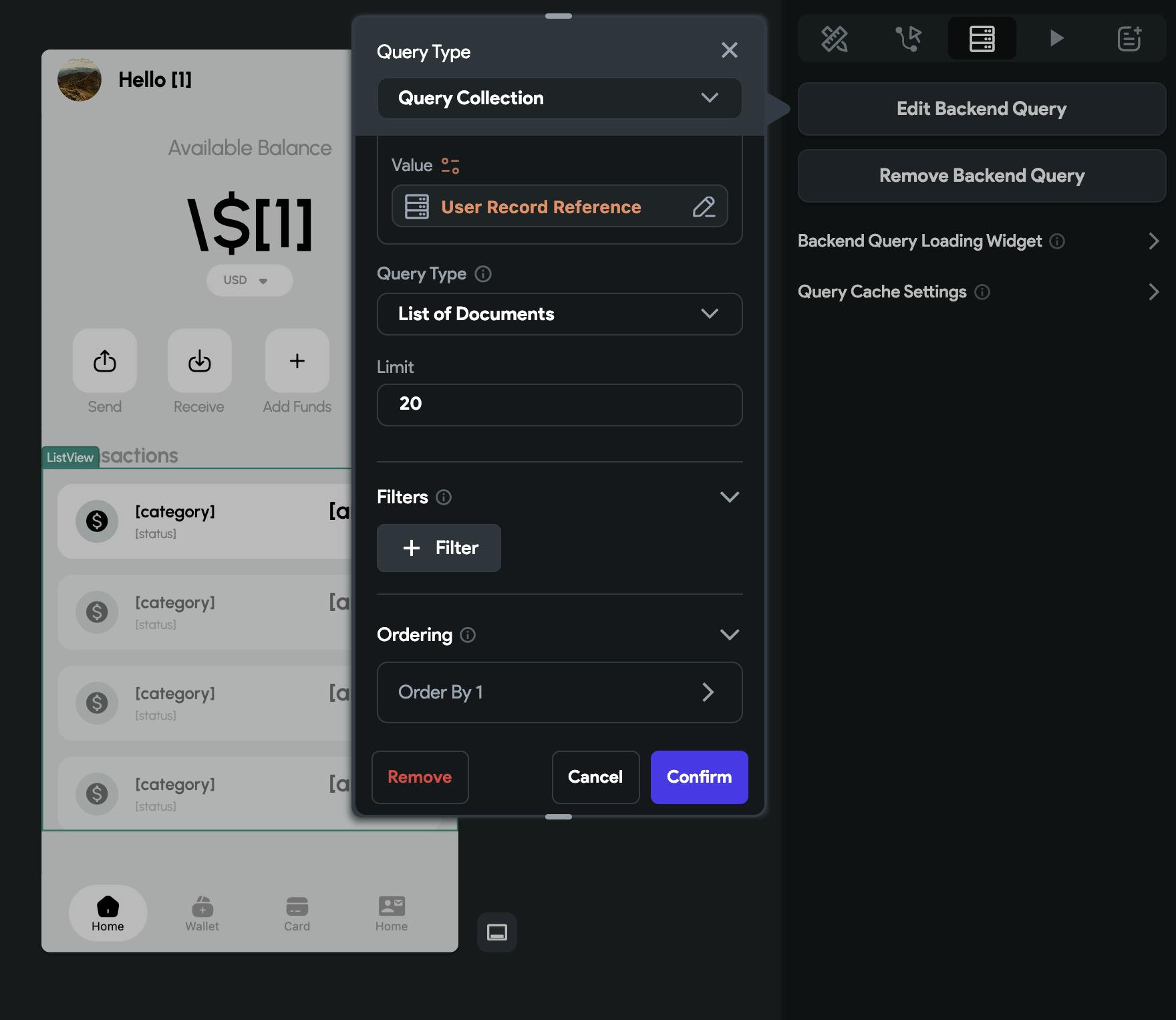Click the profile avatar photo

[x=80, y=80]
